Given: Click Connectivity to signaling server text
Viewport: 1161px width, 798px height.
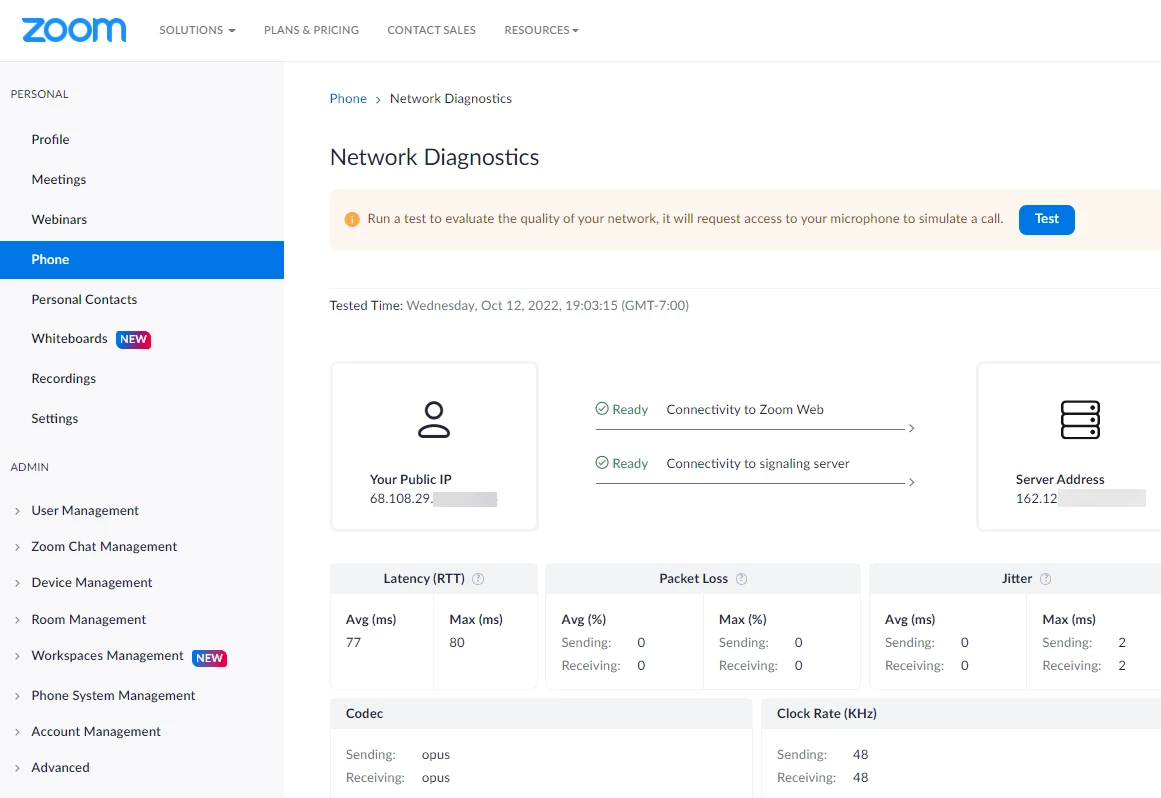Looking at the screenshot, I should 757,463.
